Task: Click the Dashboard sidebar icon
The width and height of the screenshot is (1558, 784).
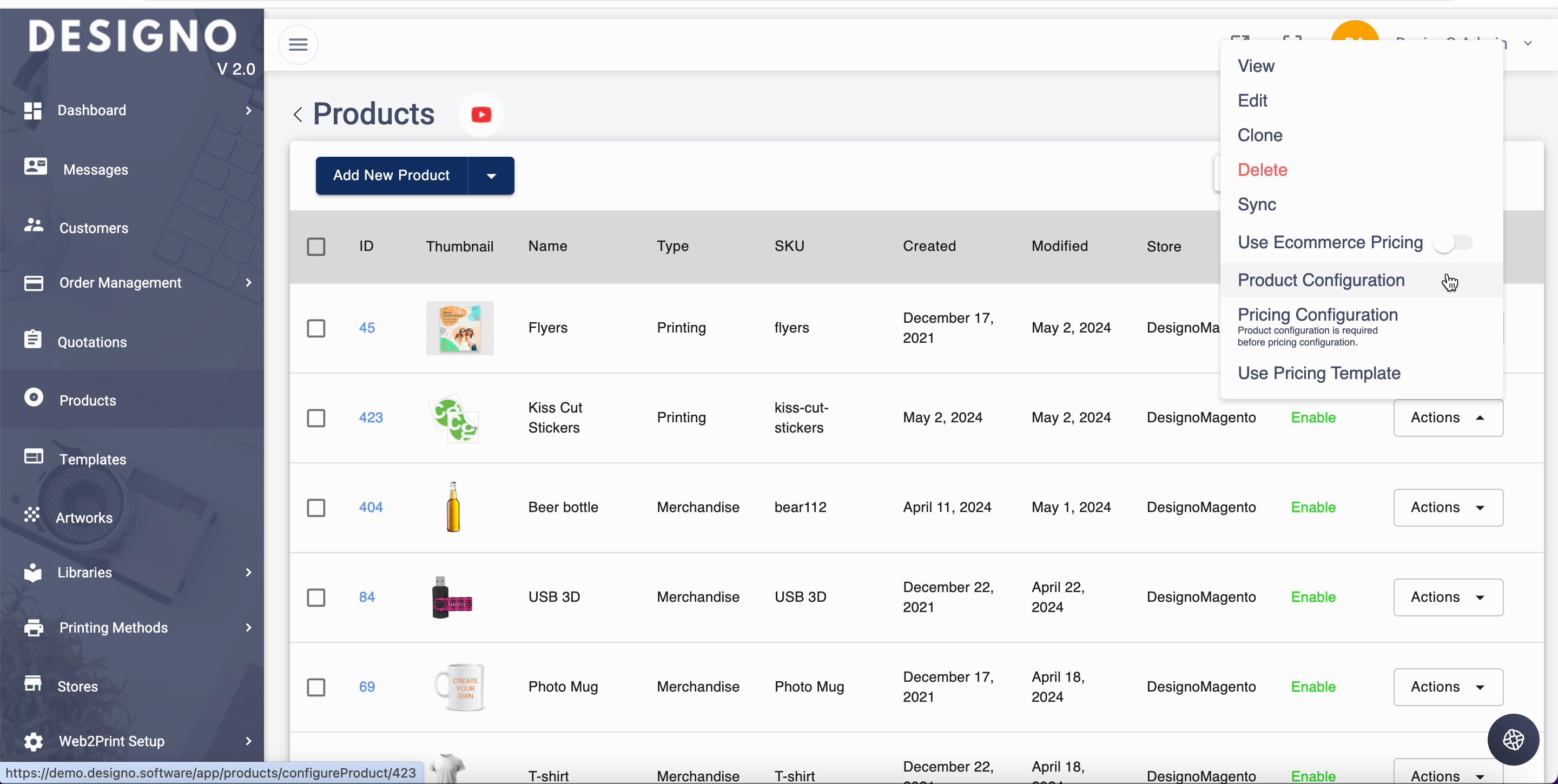Action: pyautogui.click(x=32, y=111)
